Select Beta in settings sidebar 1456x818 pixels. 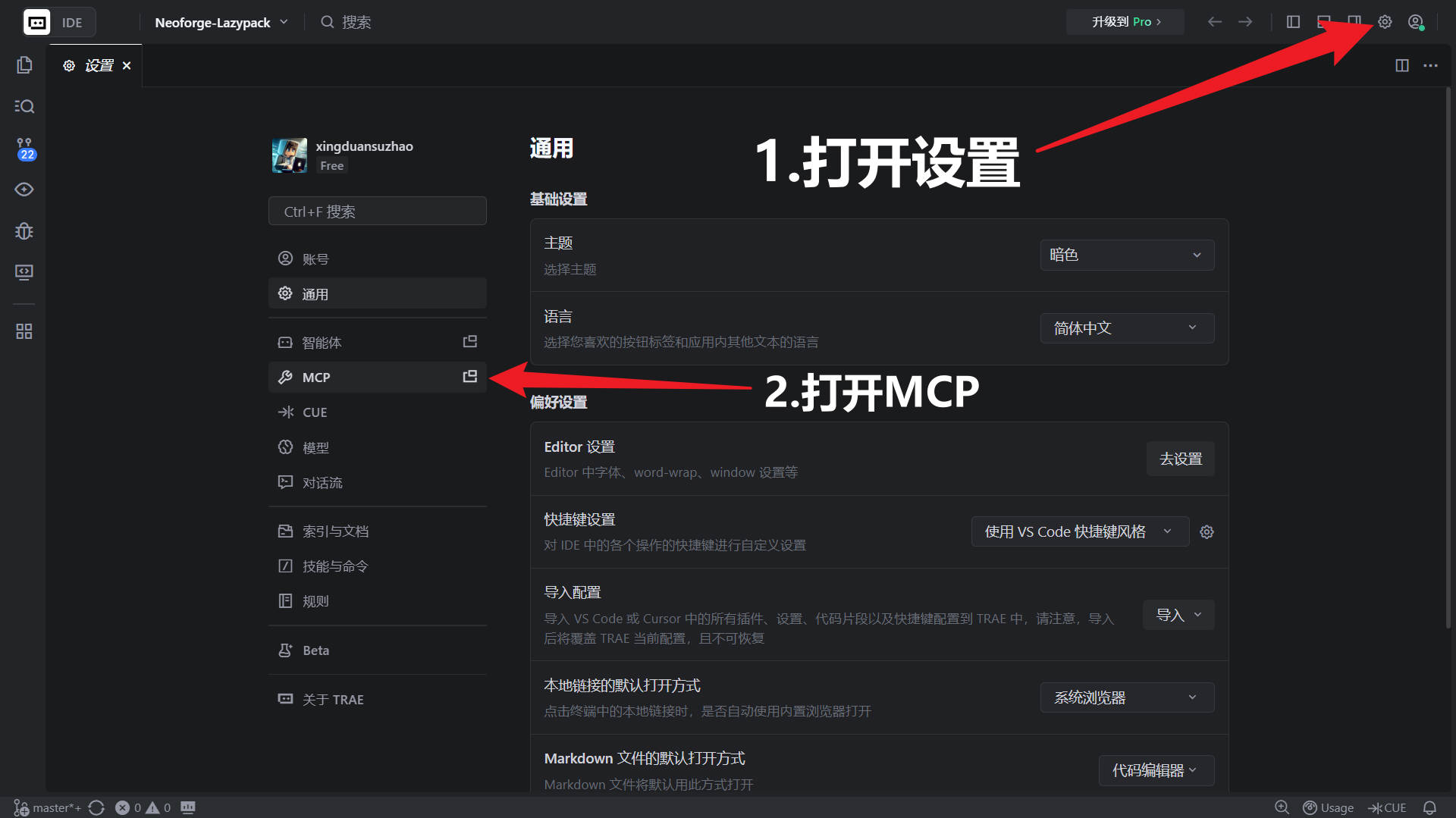point(378,650)
